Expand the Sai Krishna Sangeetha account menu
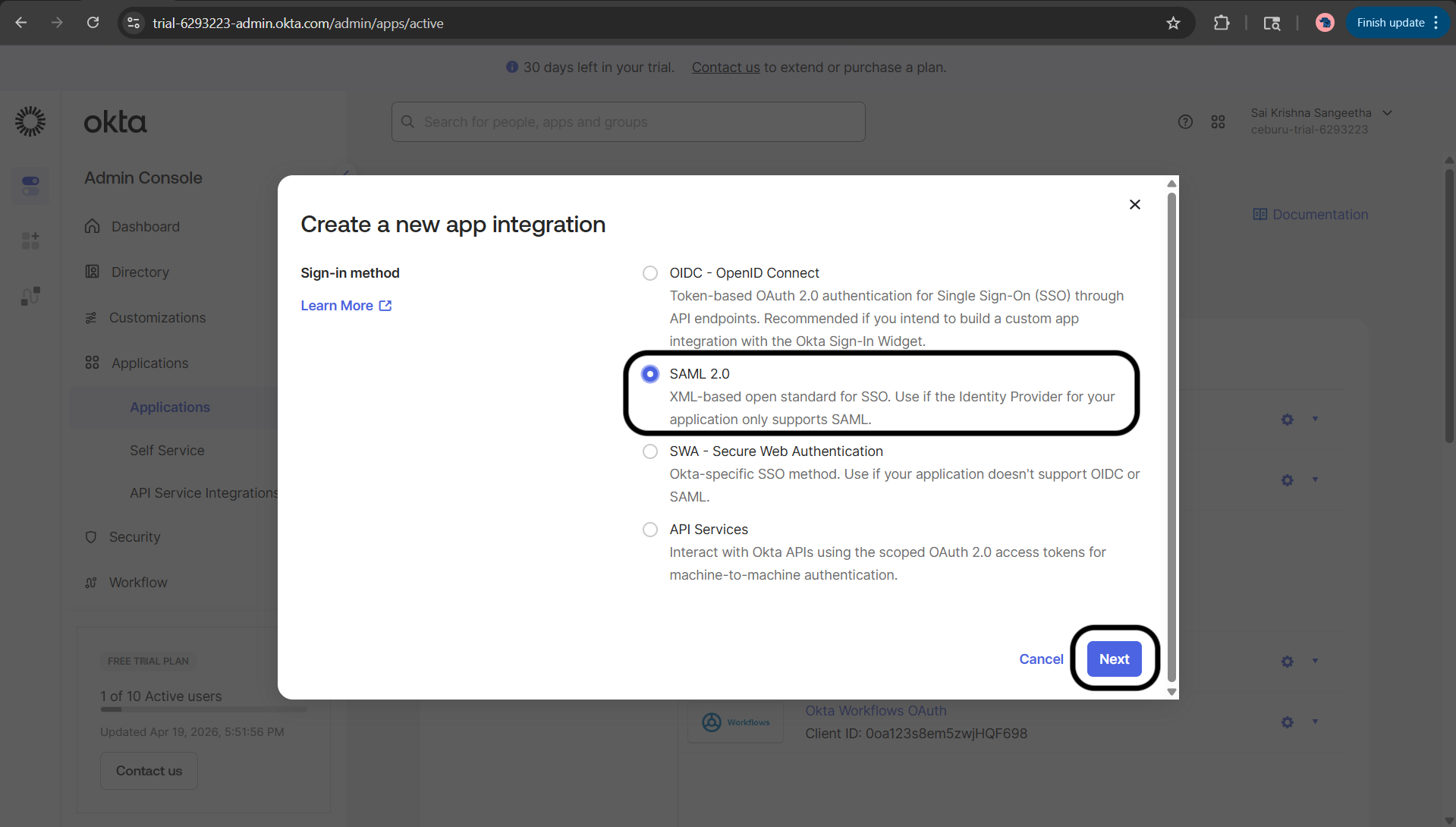Image resolution: width=1456 pixels, height=827 pixels. 1320,121
